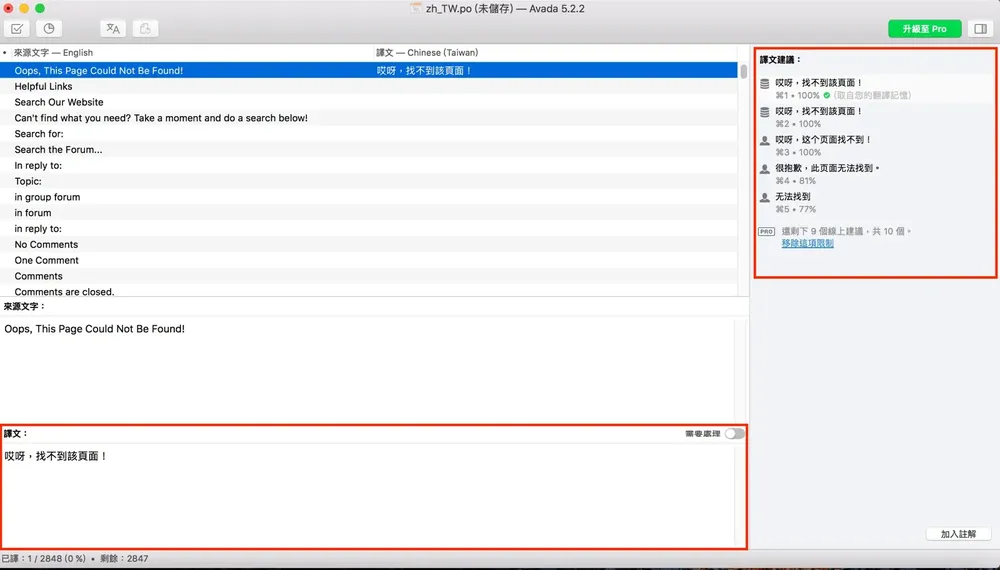Image resolution: width=1000 pixels, height=570 pixels.
Task: Click the PRO badge beside remaining suggestions
Action: pyautogui.click(x=767, y=231)
